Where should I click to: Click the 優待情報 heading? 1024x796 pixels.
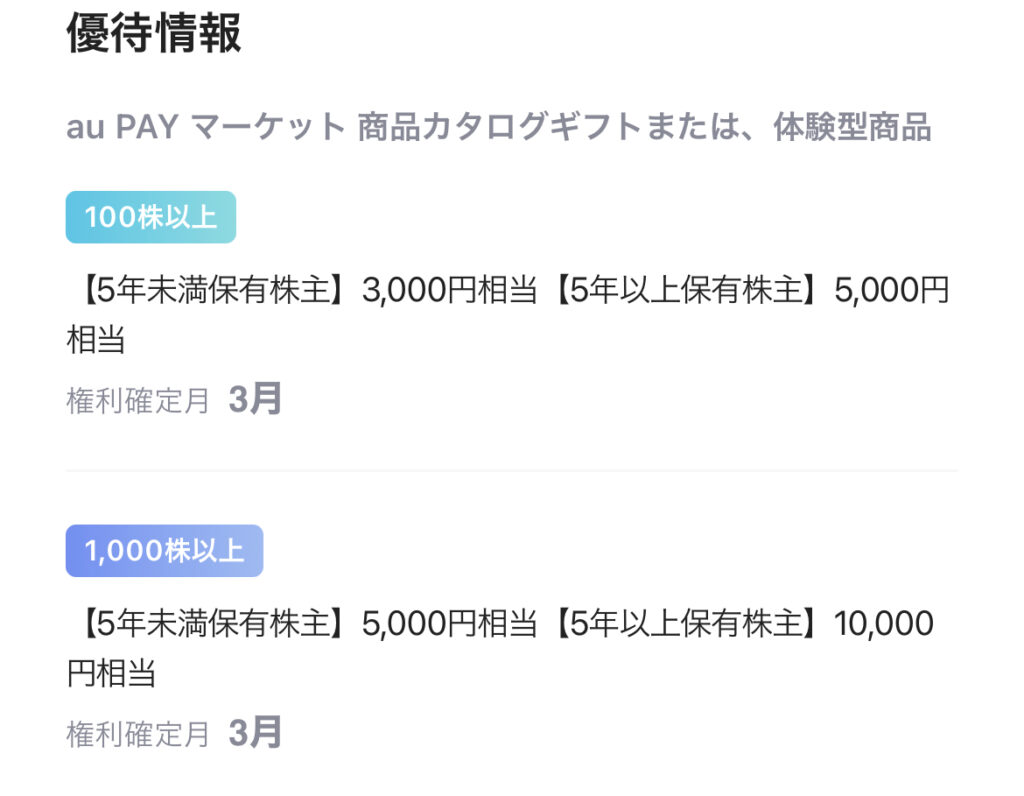click(x=154, y=33)
